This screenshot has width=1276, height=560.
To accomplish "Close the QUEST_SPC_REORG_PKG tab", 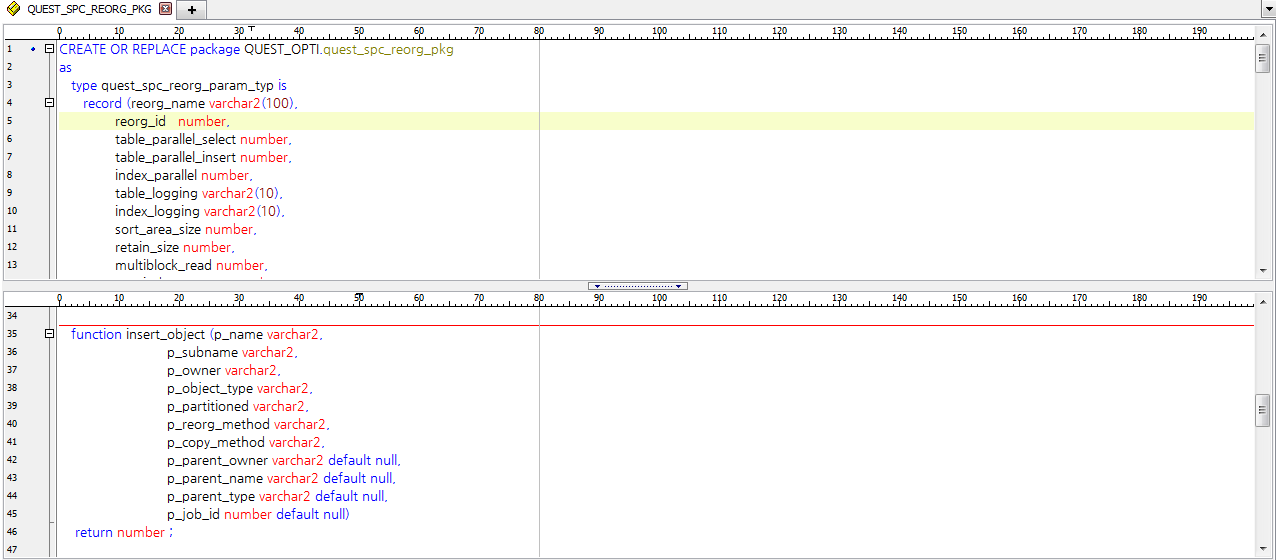I will (165, 9).
